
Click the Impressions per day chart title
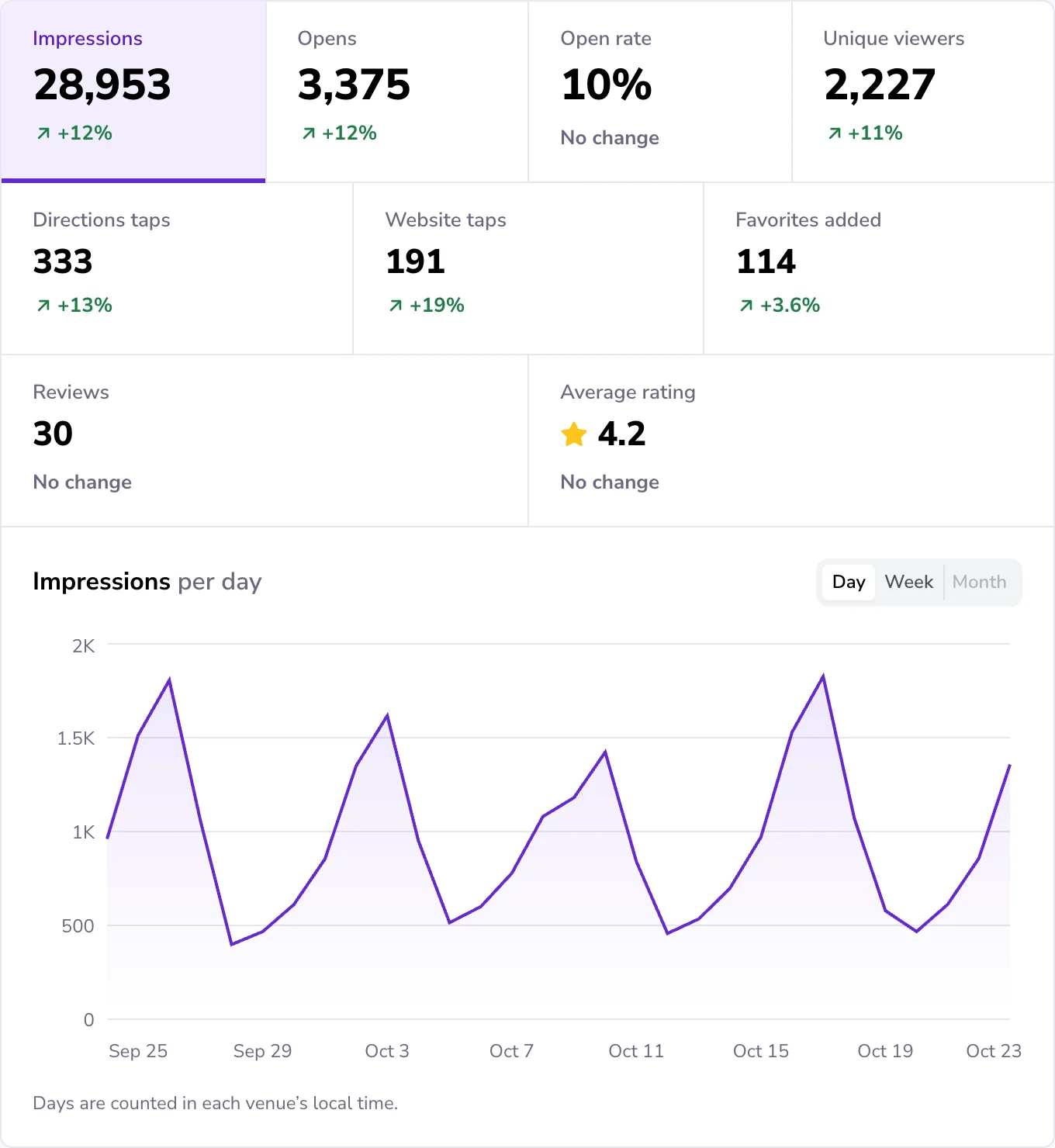pyautogui.click(x=147, y=582)
